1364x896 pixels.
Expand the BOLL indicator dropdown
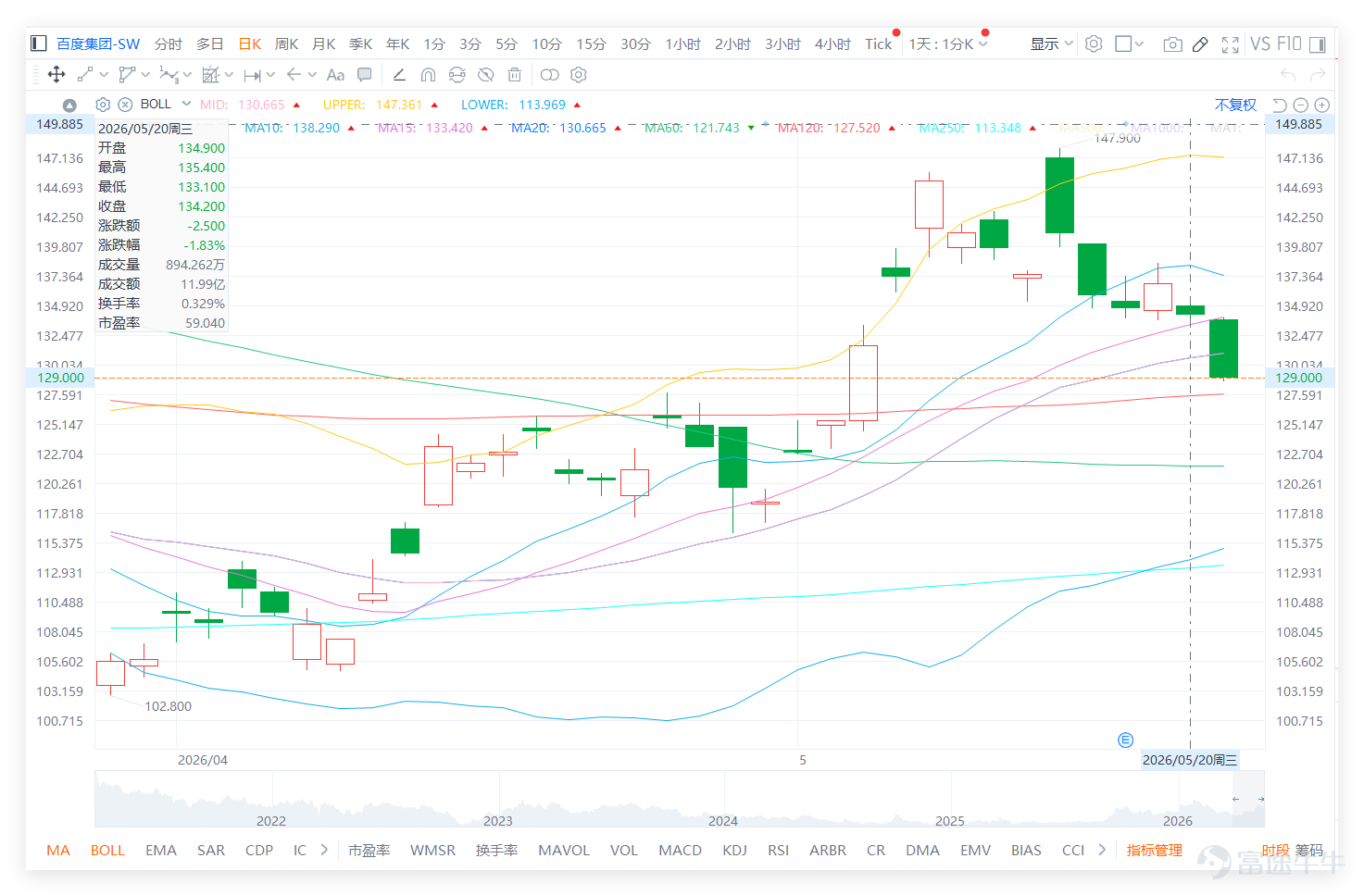186,104
